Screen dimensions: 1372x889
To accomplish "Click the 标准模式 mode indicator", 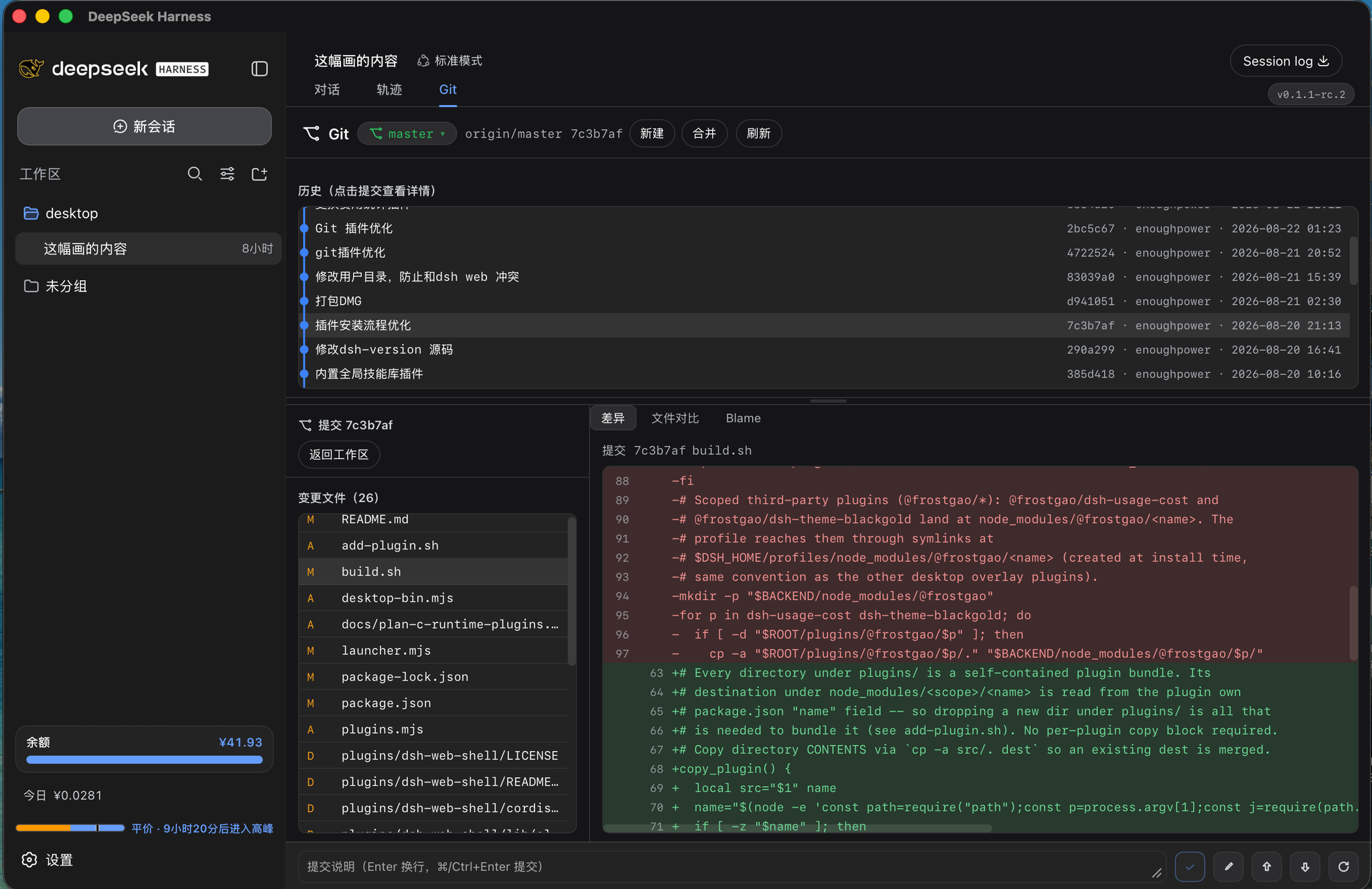I will (x=450, y=61).
